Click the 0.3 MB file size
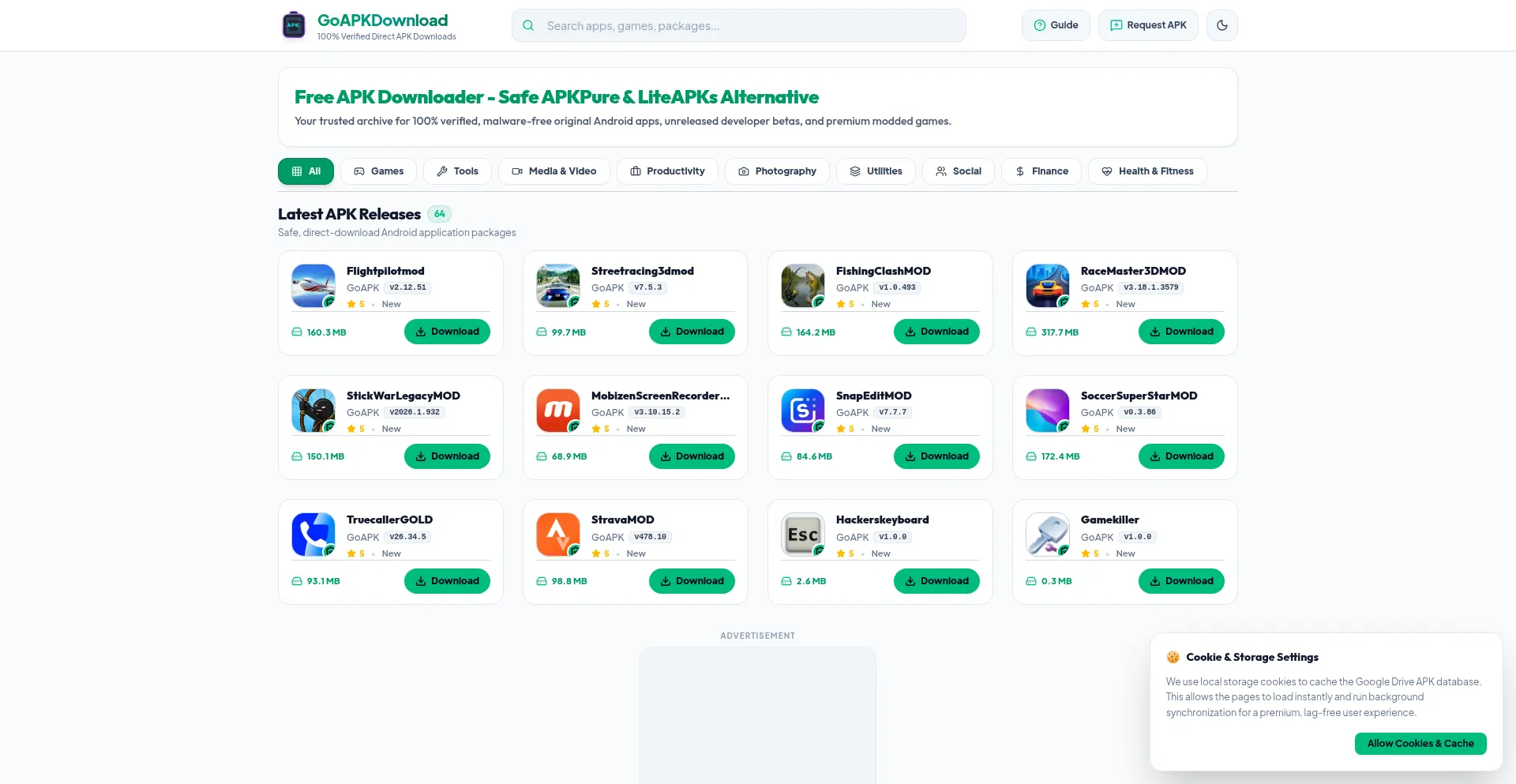Screen dimensions: 1516x784 tap(1056, 581)
